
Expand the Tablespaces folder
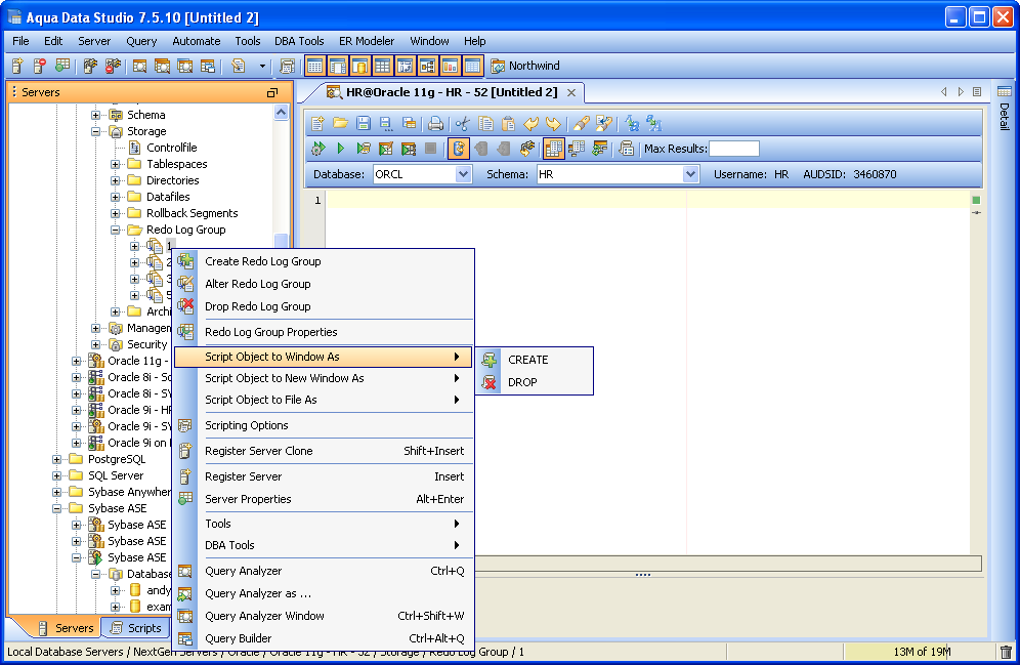115,164
